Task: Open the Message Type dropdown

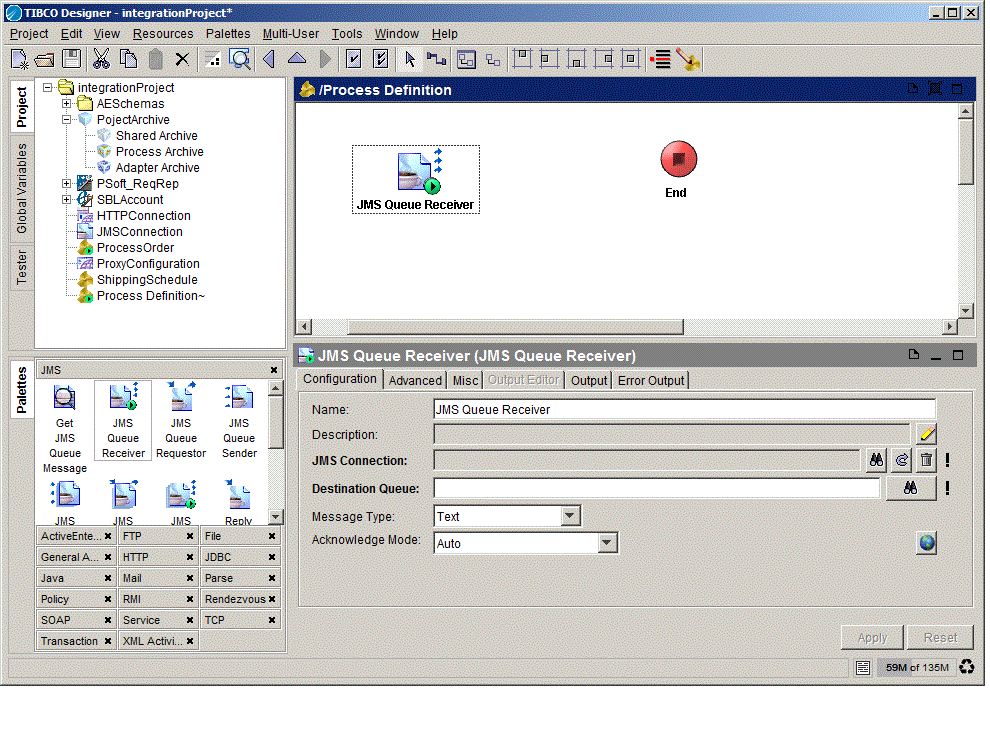Action: 570,516
